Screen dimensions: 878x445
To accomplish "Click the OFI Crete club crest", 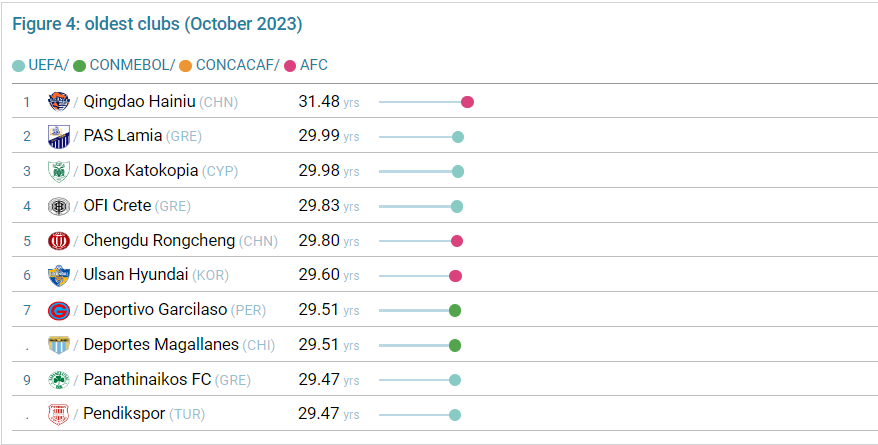I will (58, 206).
